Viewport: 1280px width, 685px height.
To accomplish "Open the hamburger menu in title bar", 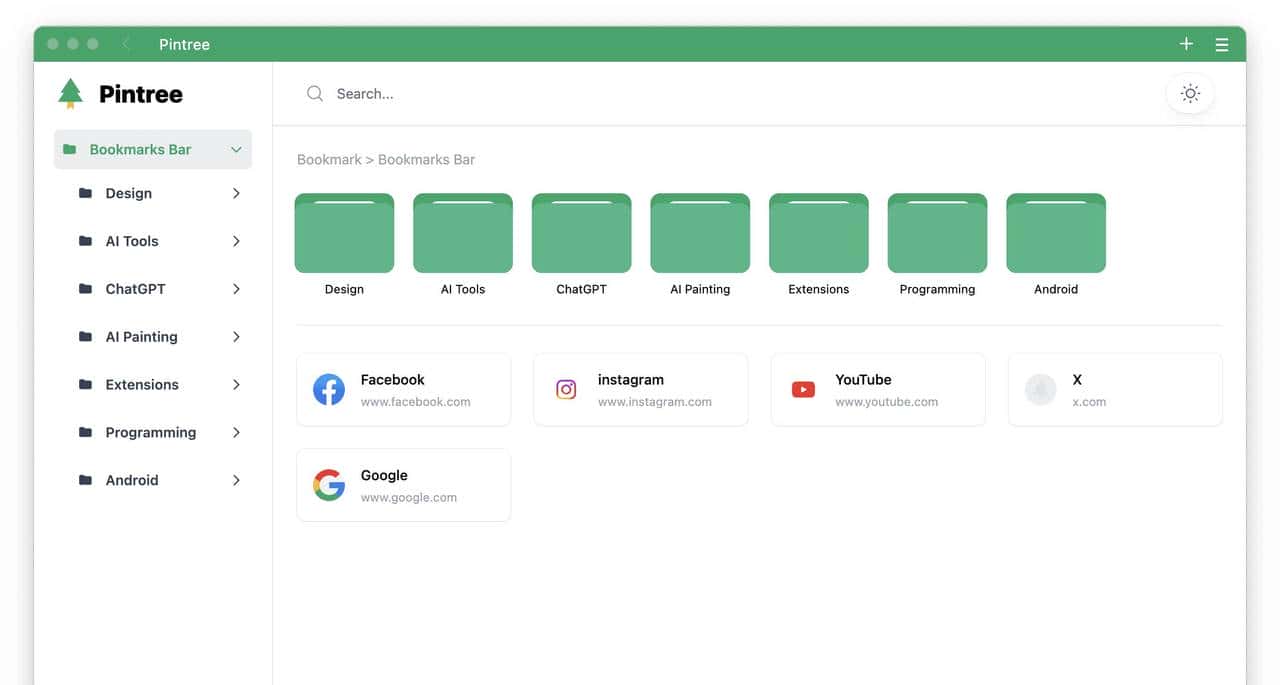I will click(x=1221, y=44).
